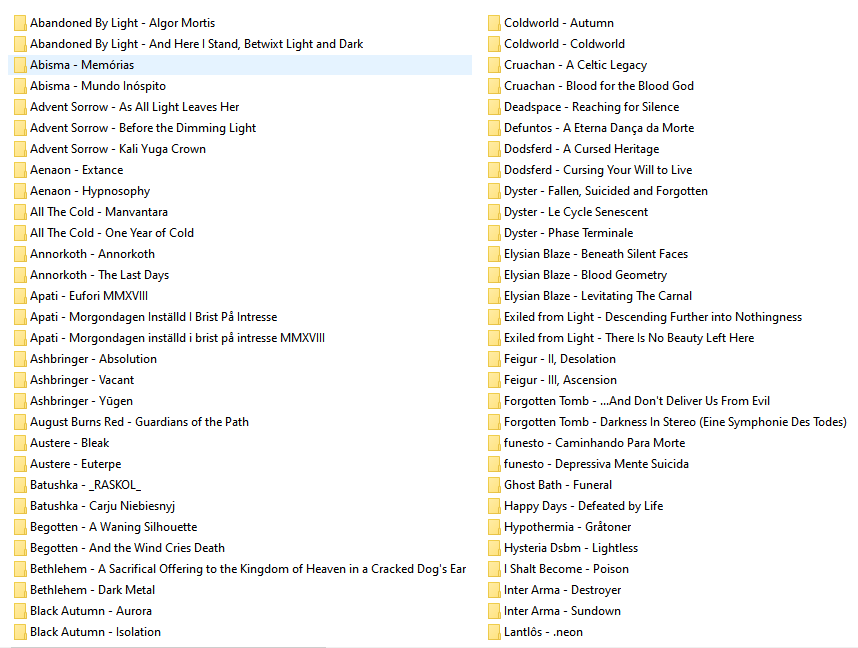Select 'Annorkoth - Annorkoth' folder name
The width and height of the screenshot is (858, 648).
coord(92,254)
